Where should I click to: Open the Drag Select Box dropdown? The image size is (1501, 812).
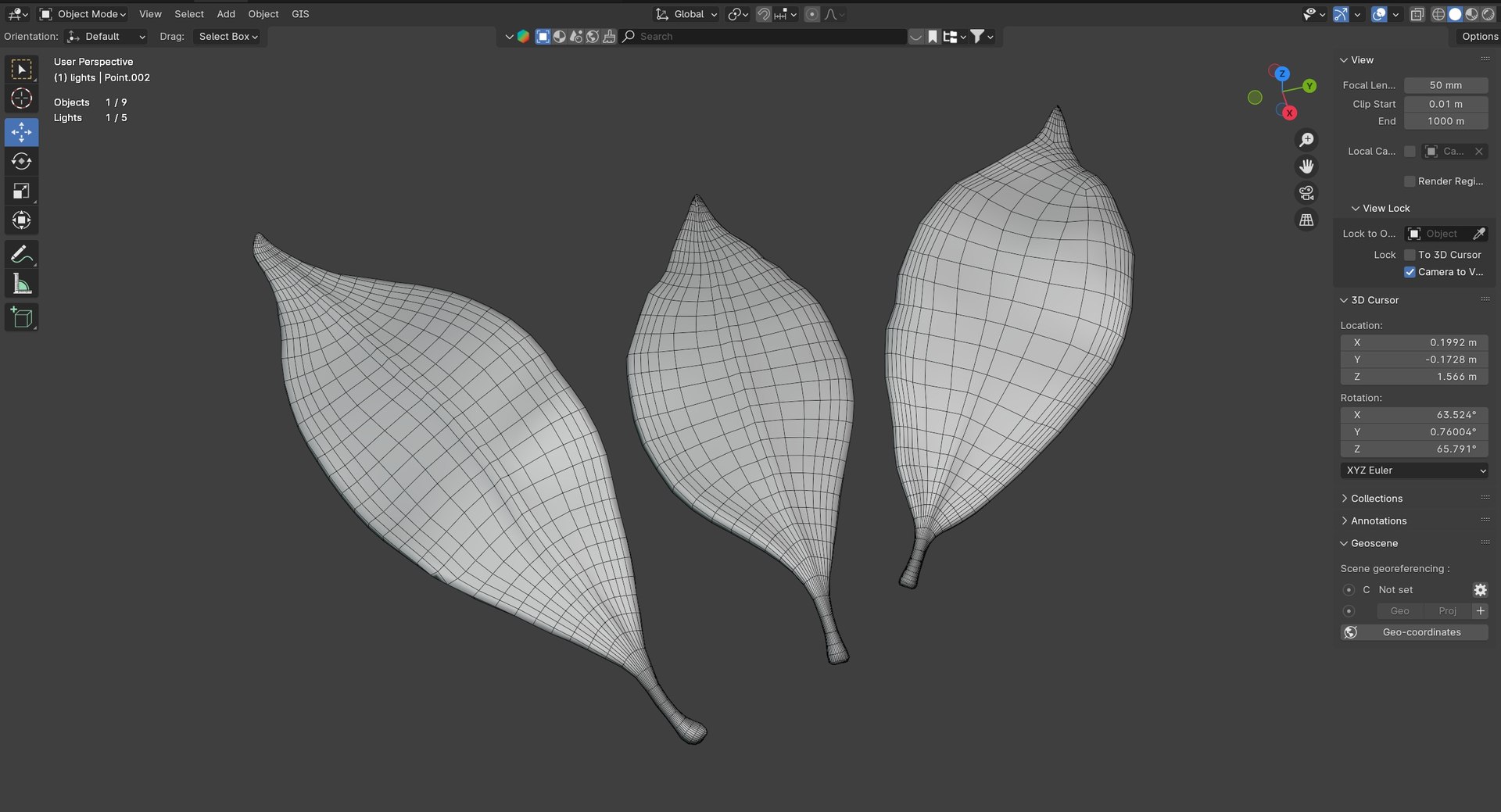point(227,37)
